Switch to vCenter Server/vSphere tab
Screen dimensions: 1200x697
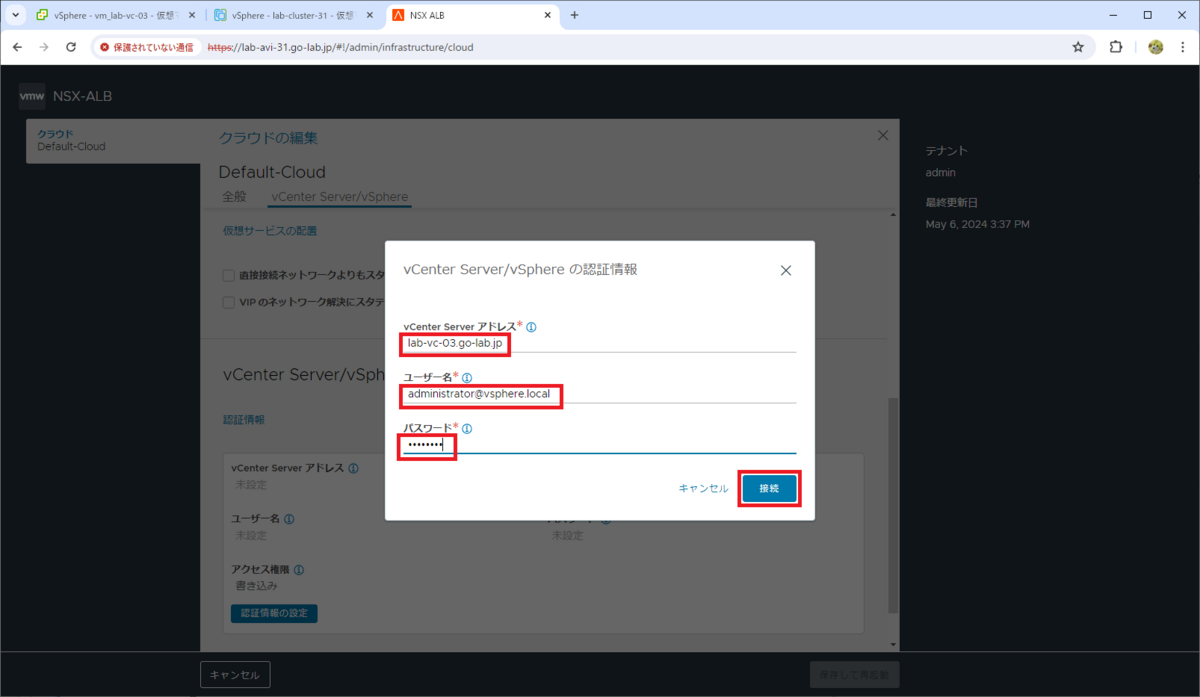[x=340, y=197]
